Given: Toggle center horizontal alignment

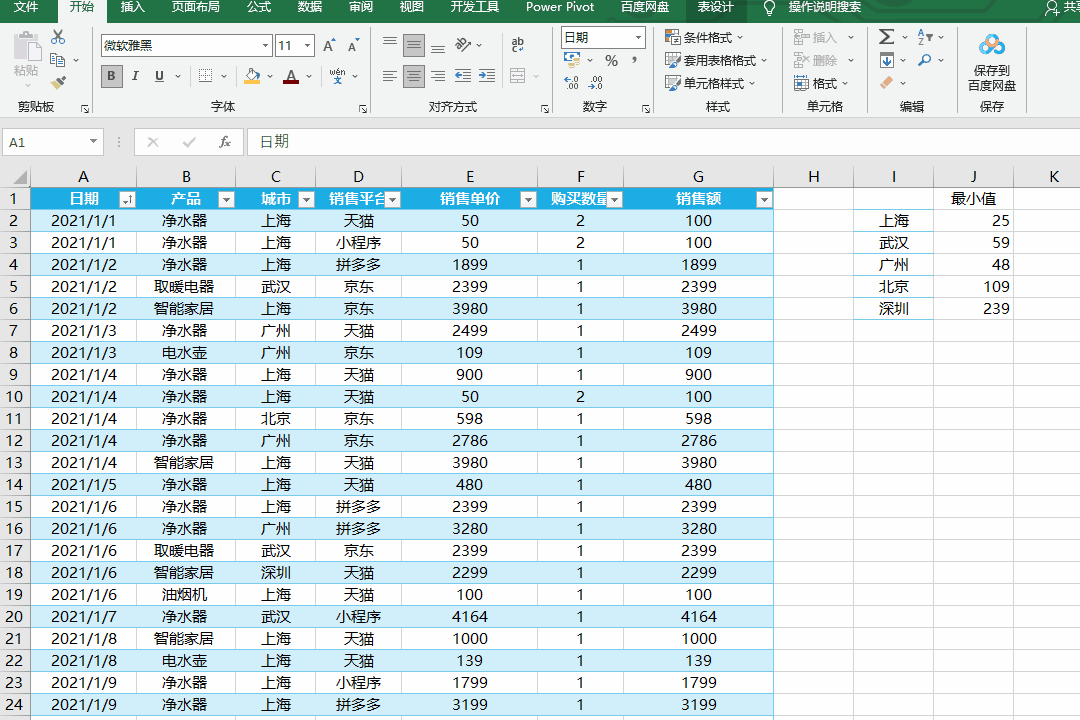Looking at the screenshot, I should pyautogui.click(x=413, y=76).
